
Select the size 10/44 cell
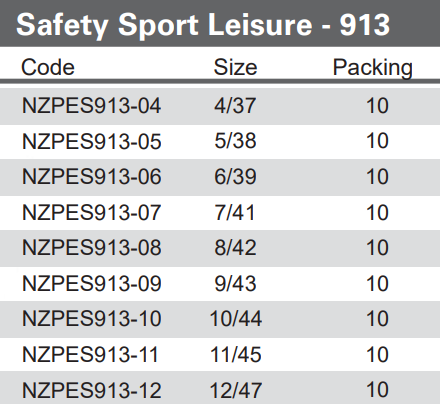pos(236,319)
